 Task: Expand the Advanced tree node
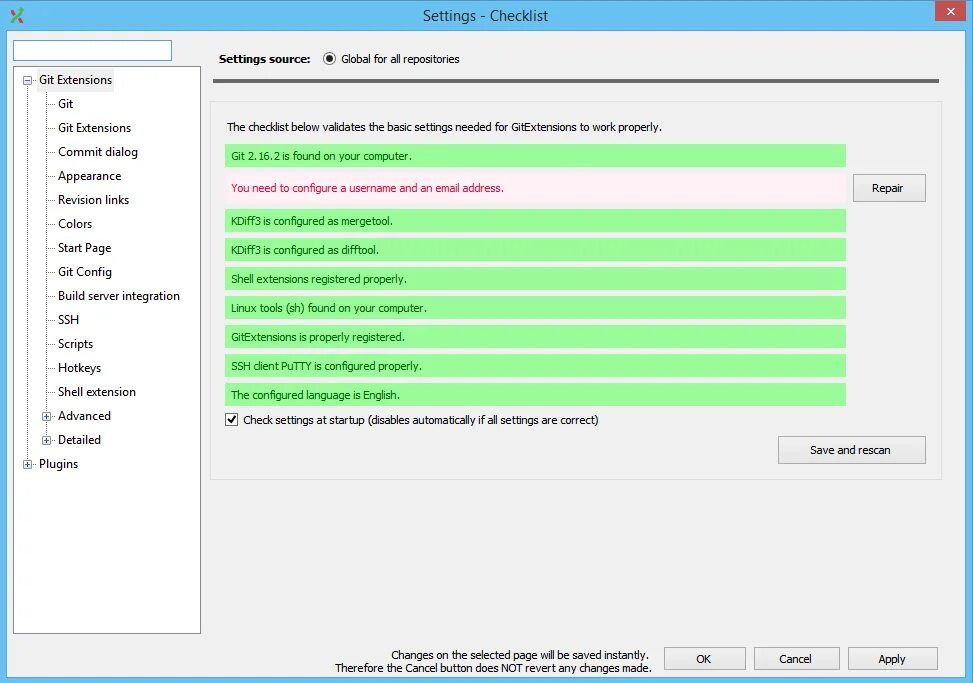pos(47,416)
